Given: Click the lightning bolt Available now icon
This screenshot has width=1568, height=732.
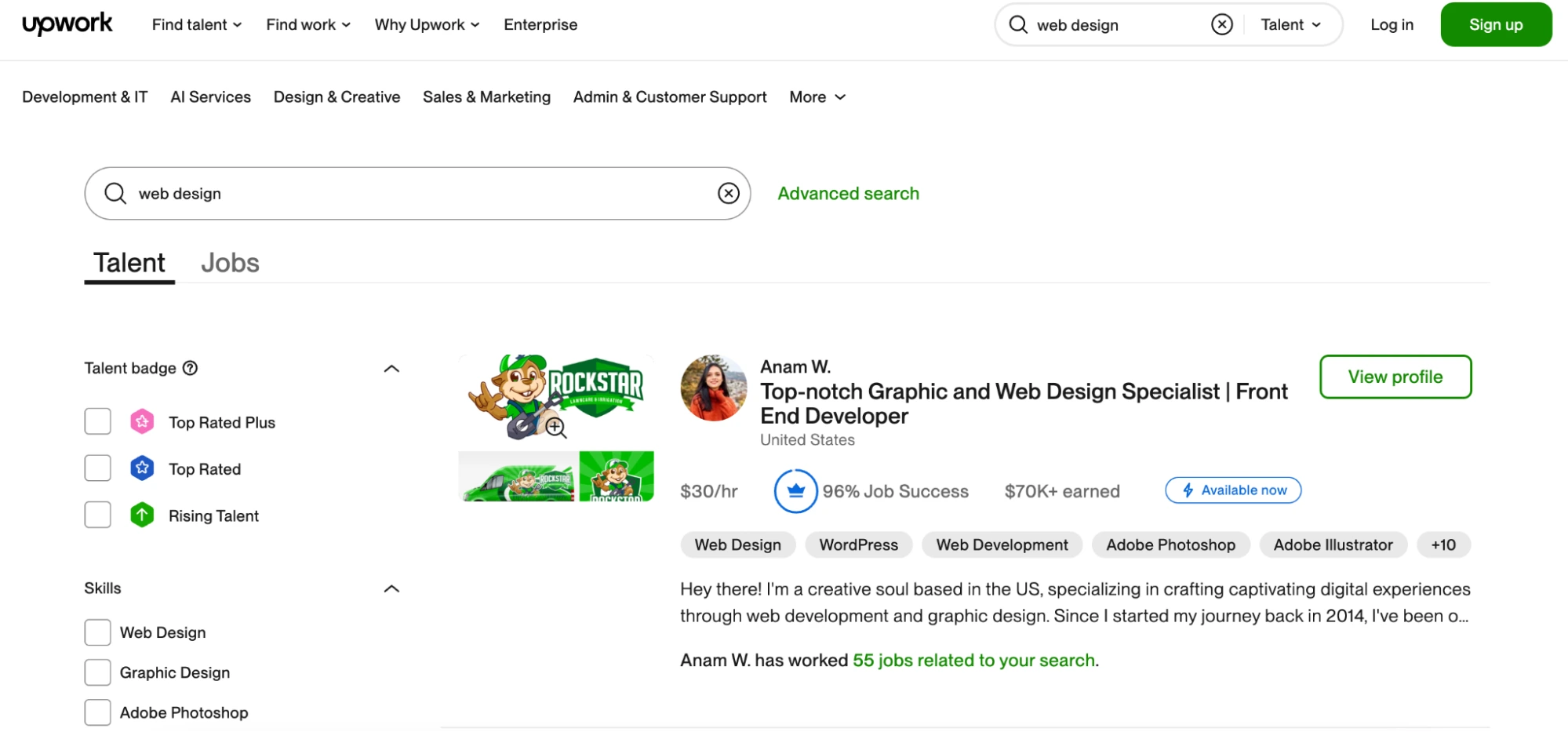Looking at the screenshot, I should [1188, 490].
